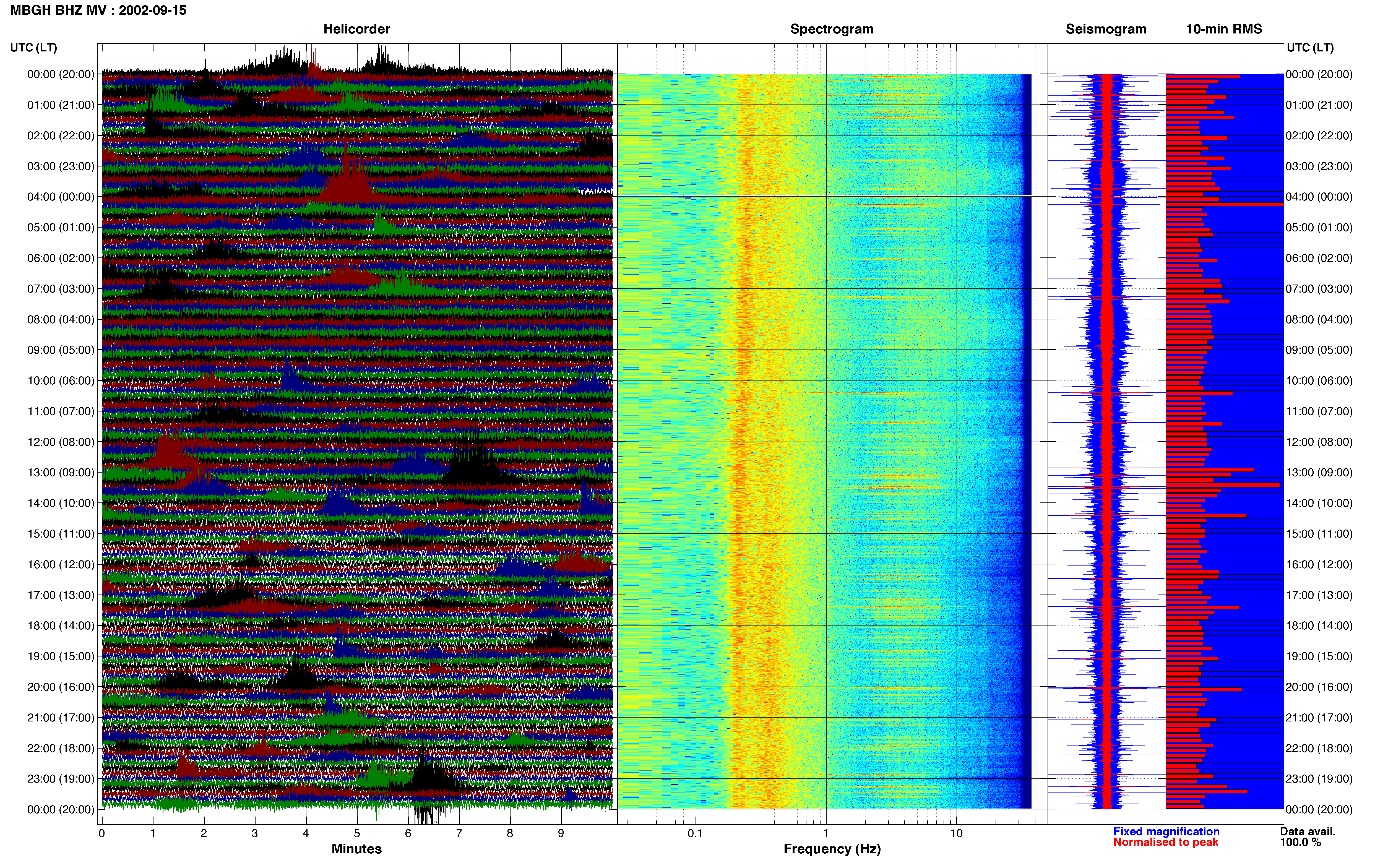Click the helicorder minute tick label '9'
Viewport: 1388px width, 868px height.
tap(561, 833)
